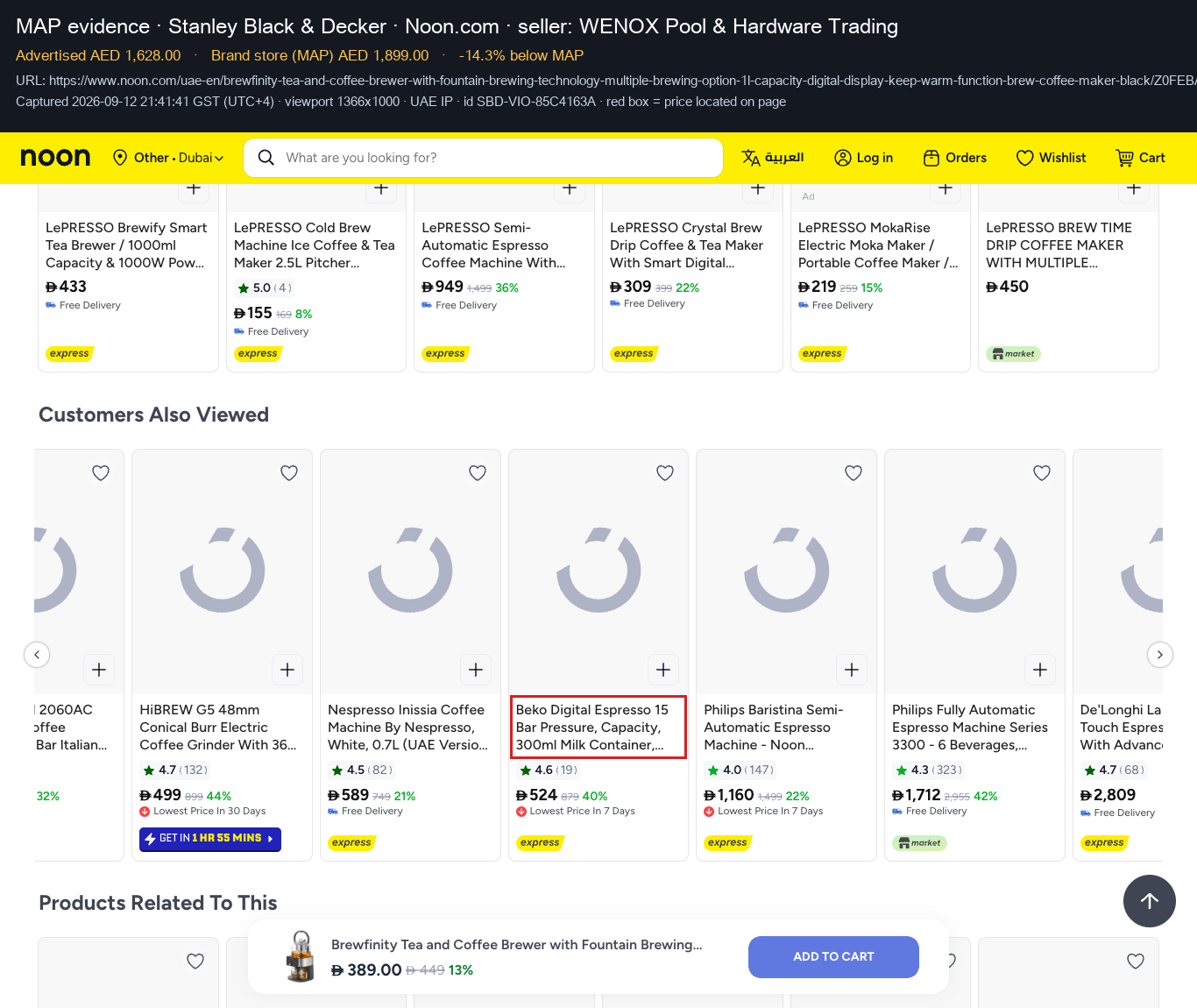Open the Nespresso Inissia product image placeholder
Viewport: 1197px width, 1008px height.
410,571
